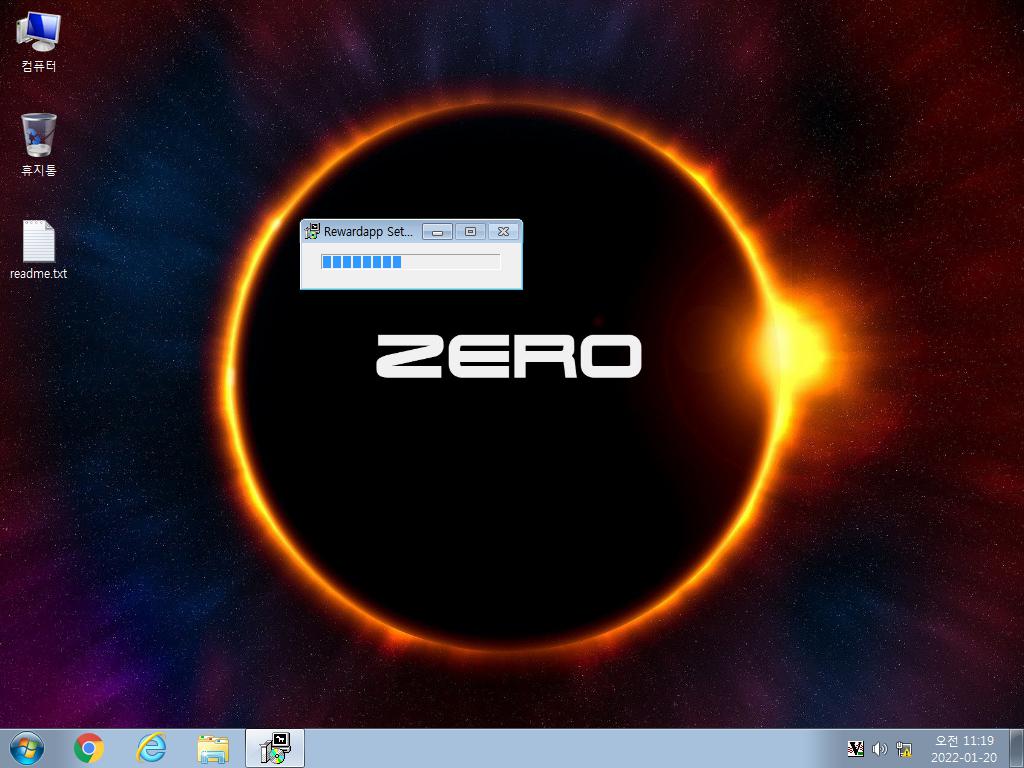Open Windows Explorer from the taskbar
The width and height of the screenshot is (1024, 768).
point(213,749)
